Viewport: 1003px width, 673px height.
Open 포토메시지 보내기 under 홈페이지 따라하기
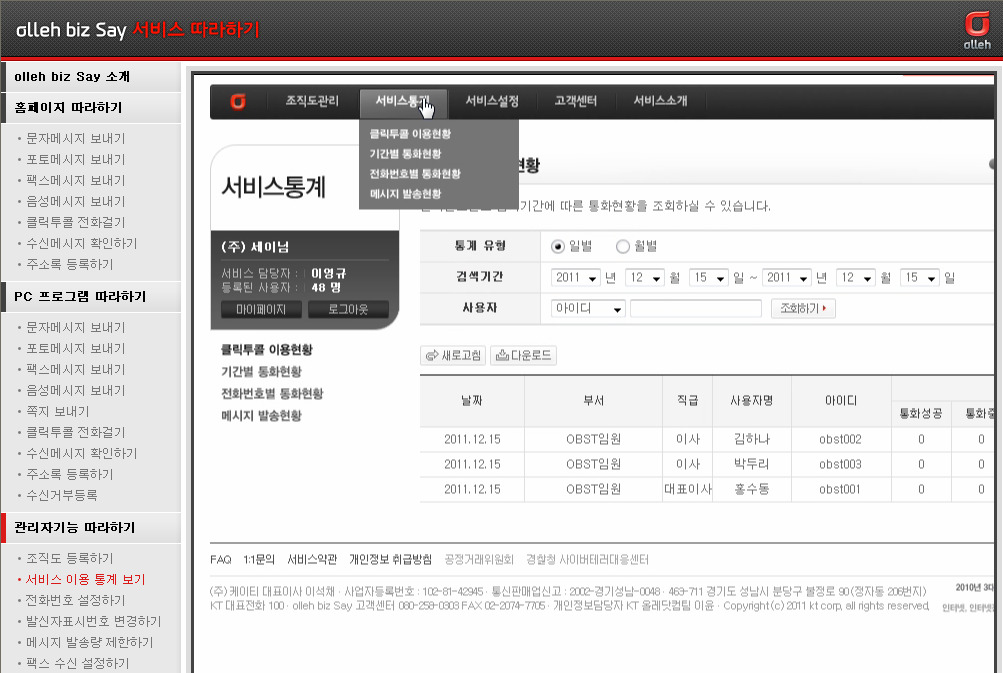click(x=75, y=159)
